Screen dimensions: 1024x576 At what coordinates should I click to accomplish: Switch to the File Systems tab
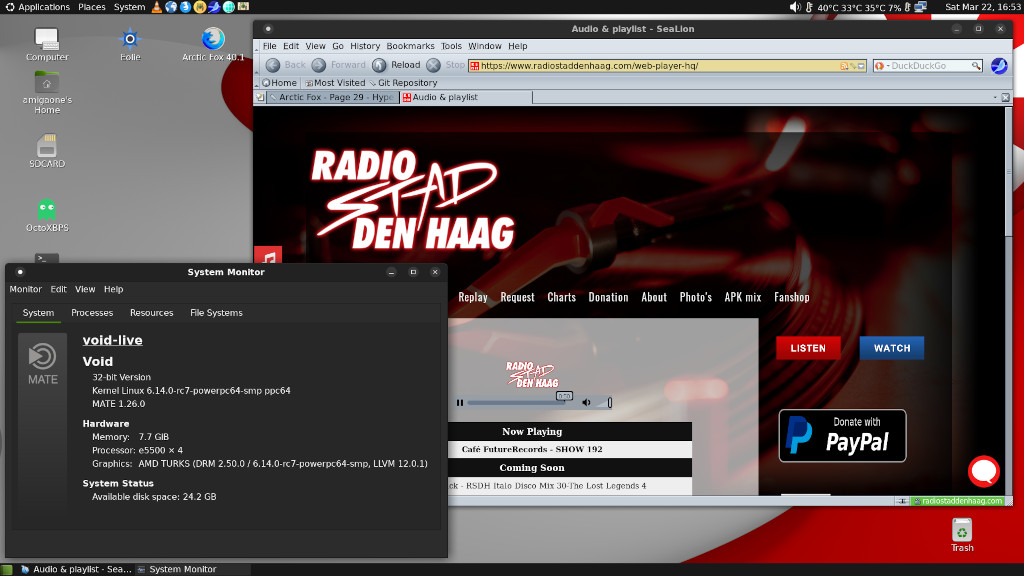216,313
